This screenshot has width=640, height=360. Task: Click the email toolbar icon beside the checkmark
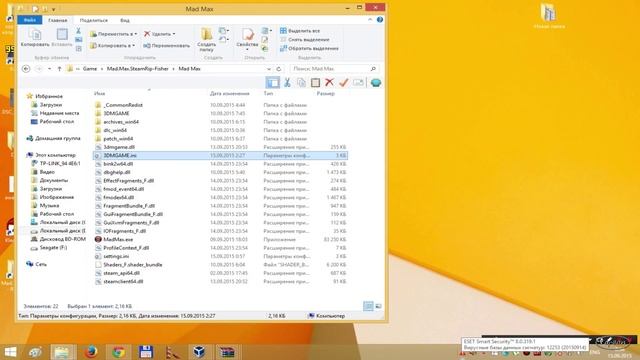(x=358, y=82)
